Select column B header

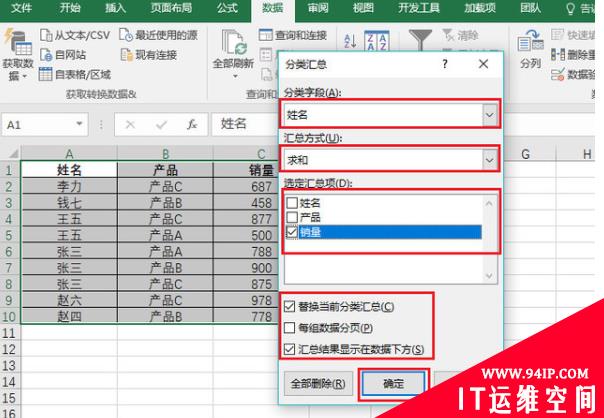(x=166, y=154)
